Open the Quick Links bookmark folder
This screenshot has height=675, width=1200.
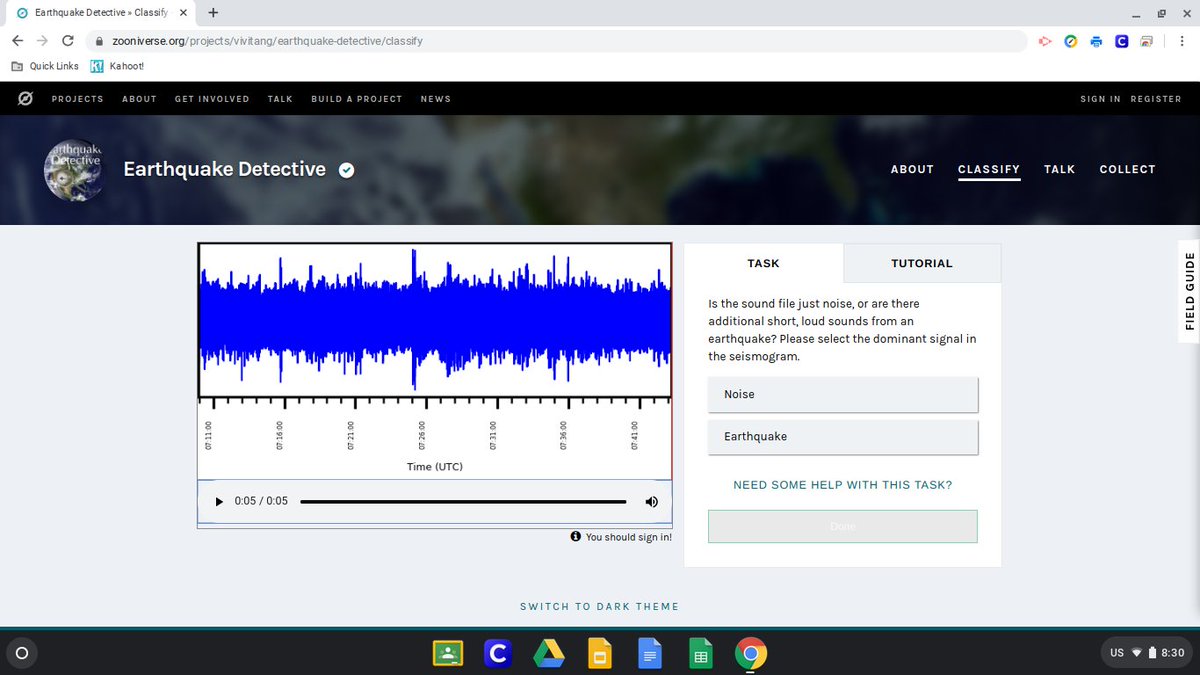45,66
